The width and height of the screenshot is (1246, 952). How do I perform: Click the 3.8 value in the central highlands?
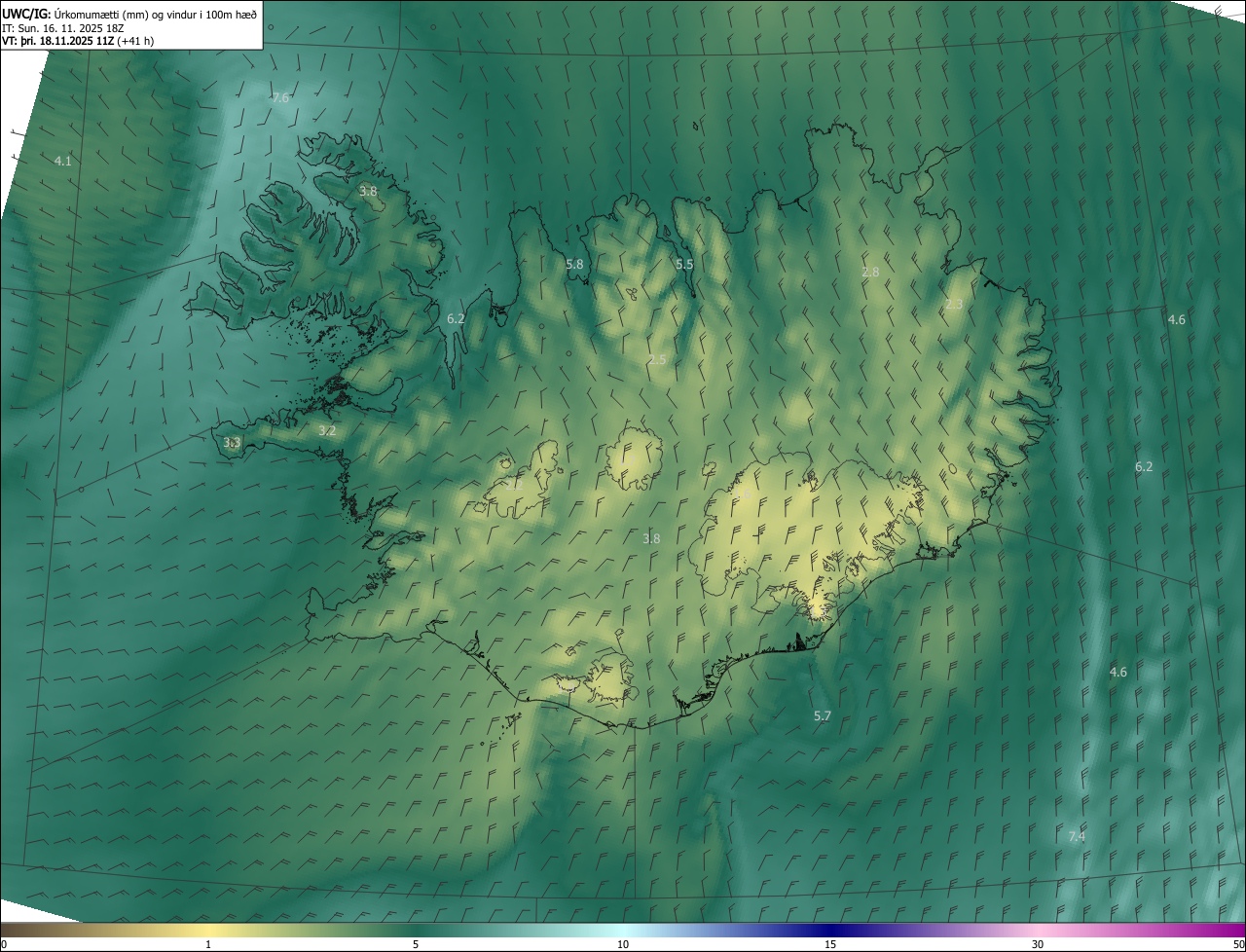[x=651, y=538]
